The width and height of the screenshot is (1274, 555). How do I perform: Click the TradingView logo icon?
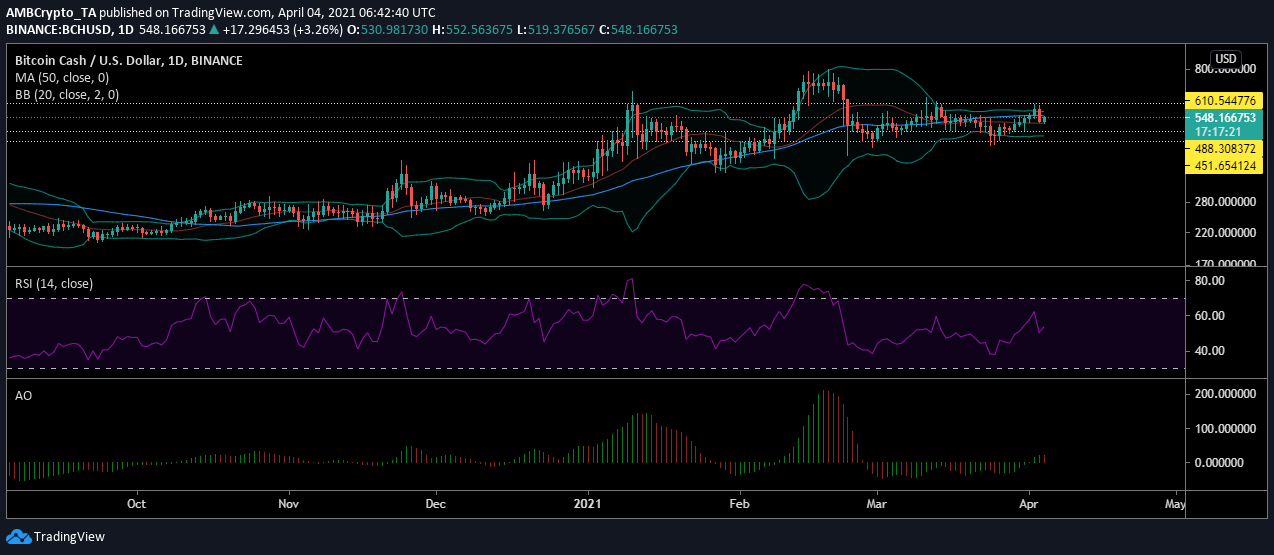pos(19,536)
